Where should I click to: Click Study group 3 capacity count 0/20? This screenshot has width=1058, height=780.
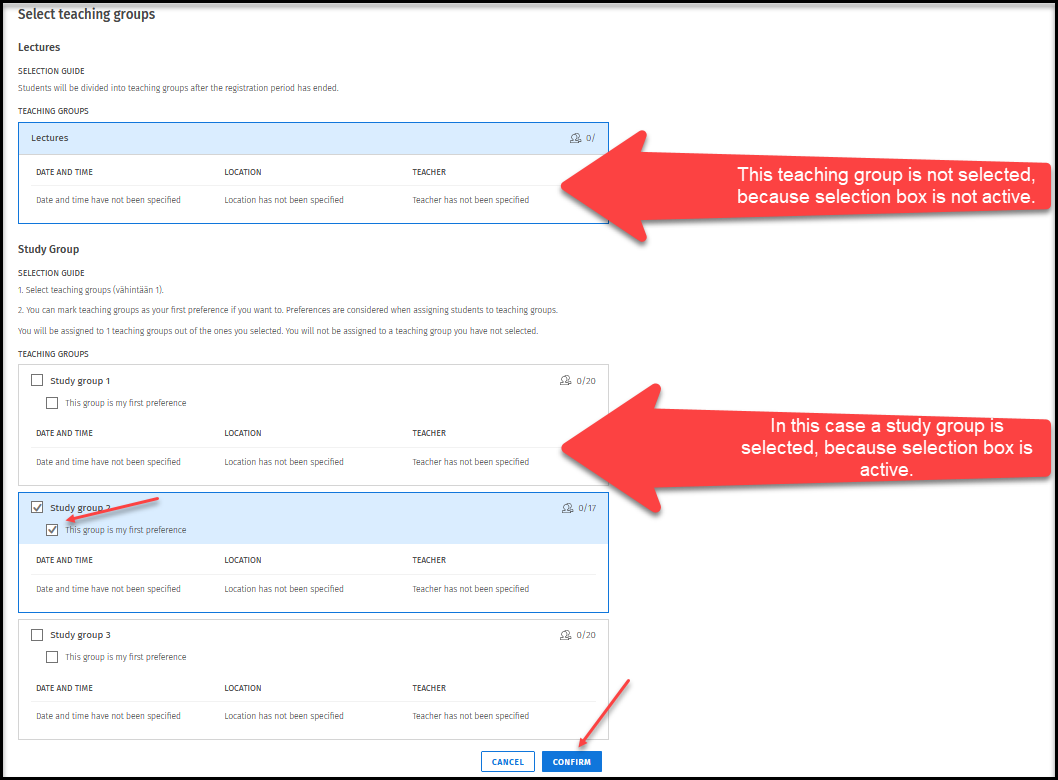[x=587, y=635]
